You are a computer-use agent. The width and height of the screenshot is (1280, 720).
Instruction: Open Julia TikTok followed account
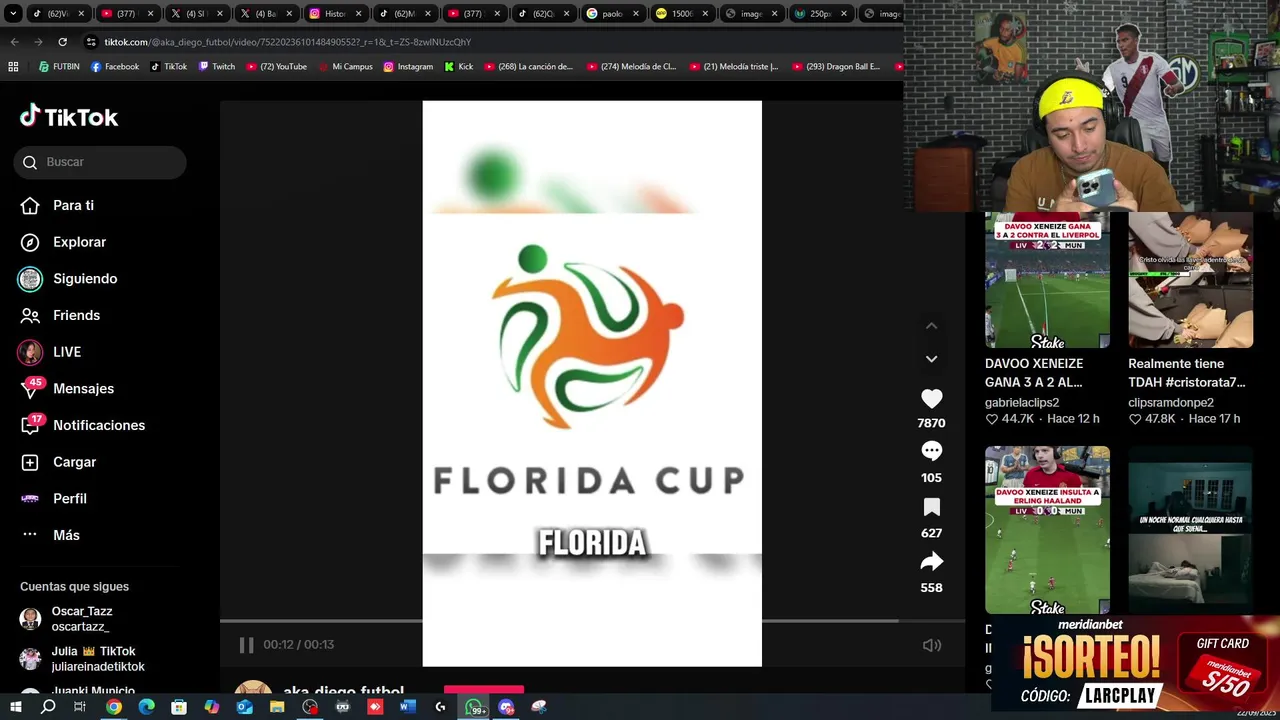(x=82, y=658)
